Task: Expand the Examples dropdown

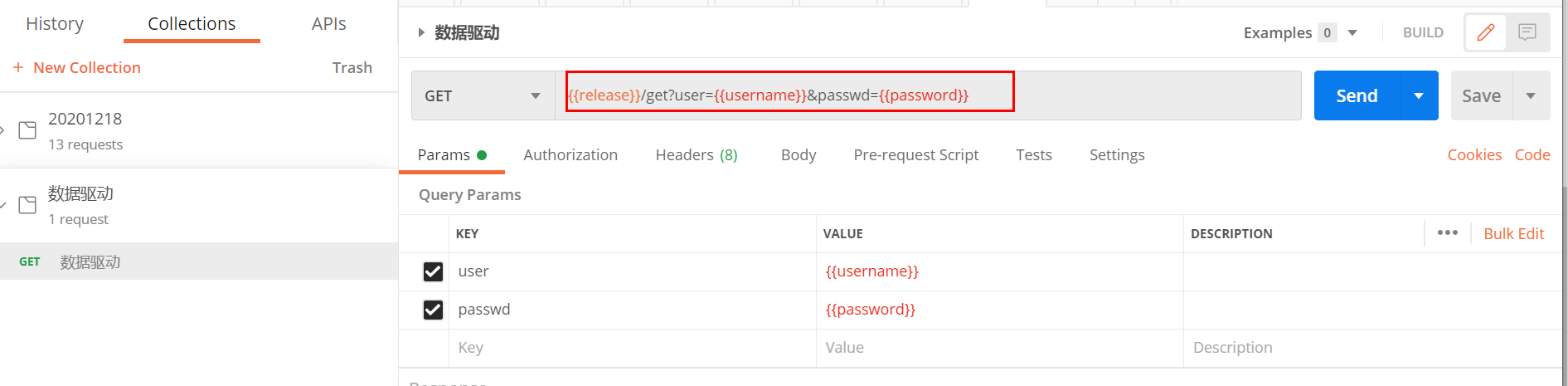Action: (x=1352, y=33)
